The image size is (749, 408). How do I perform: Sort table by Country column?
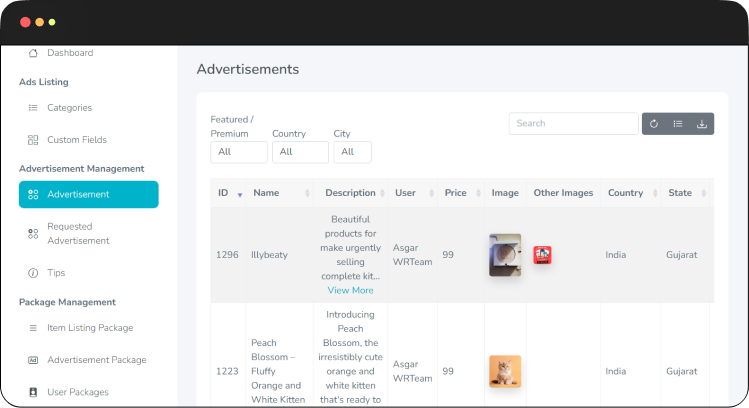(631, 193)
